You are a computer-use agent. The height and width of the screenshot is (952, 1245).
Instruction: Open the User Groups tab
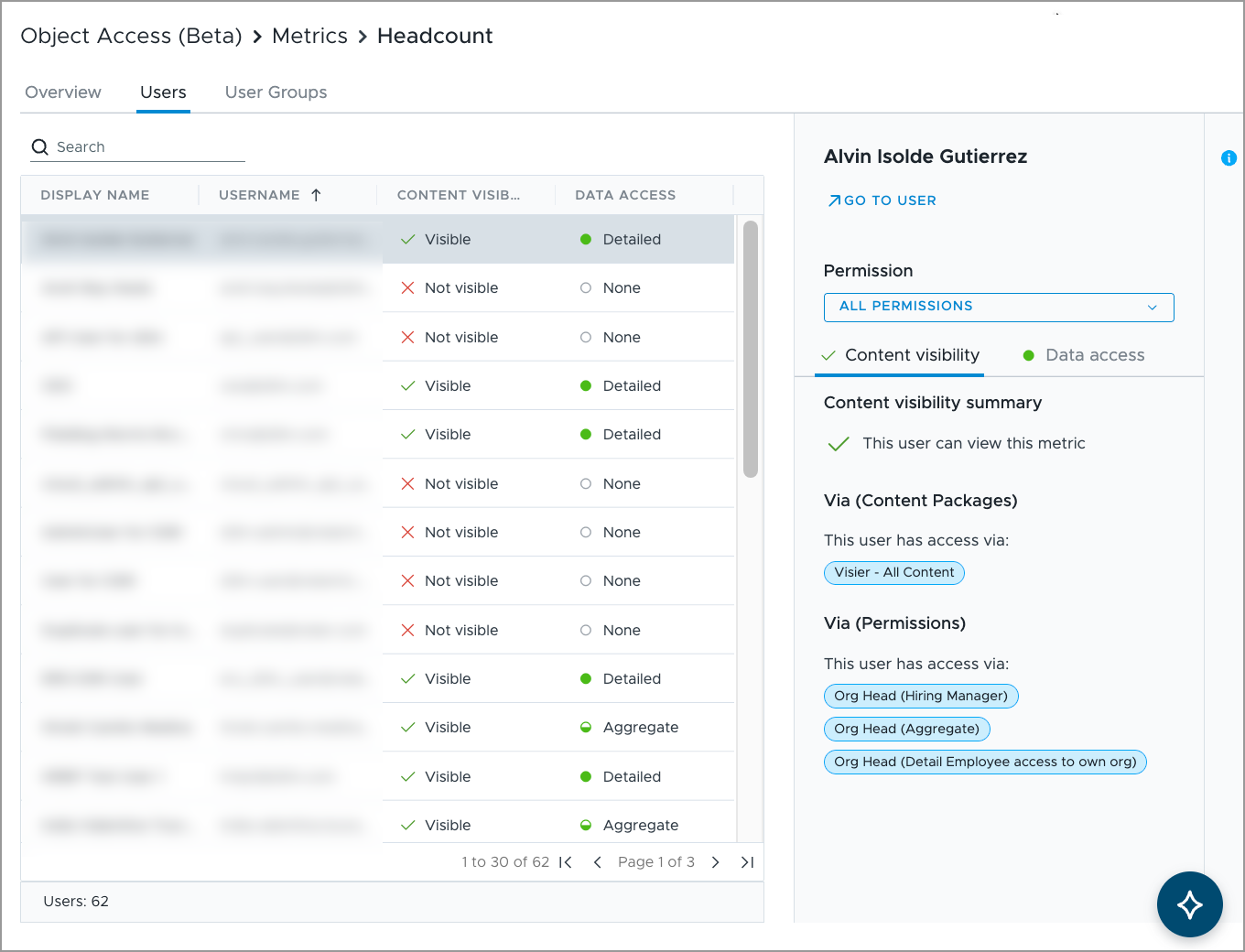tap(276, 92)
